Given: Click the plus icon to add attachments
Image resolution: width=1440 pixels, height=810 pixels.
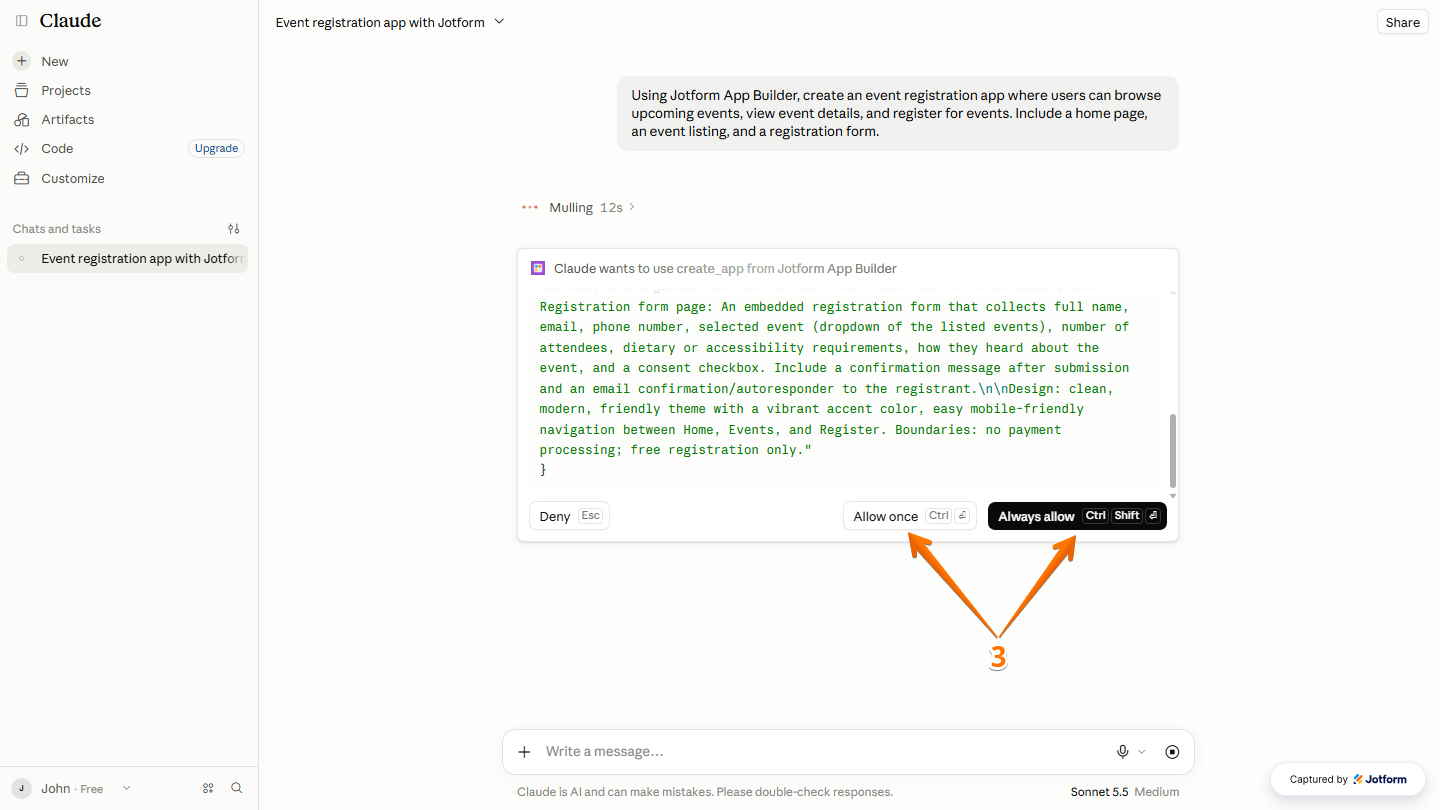Looking at the screenshot, I should (x=524, y=752).
